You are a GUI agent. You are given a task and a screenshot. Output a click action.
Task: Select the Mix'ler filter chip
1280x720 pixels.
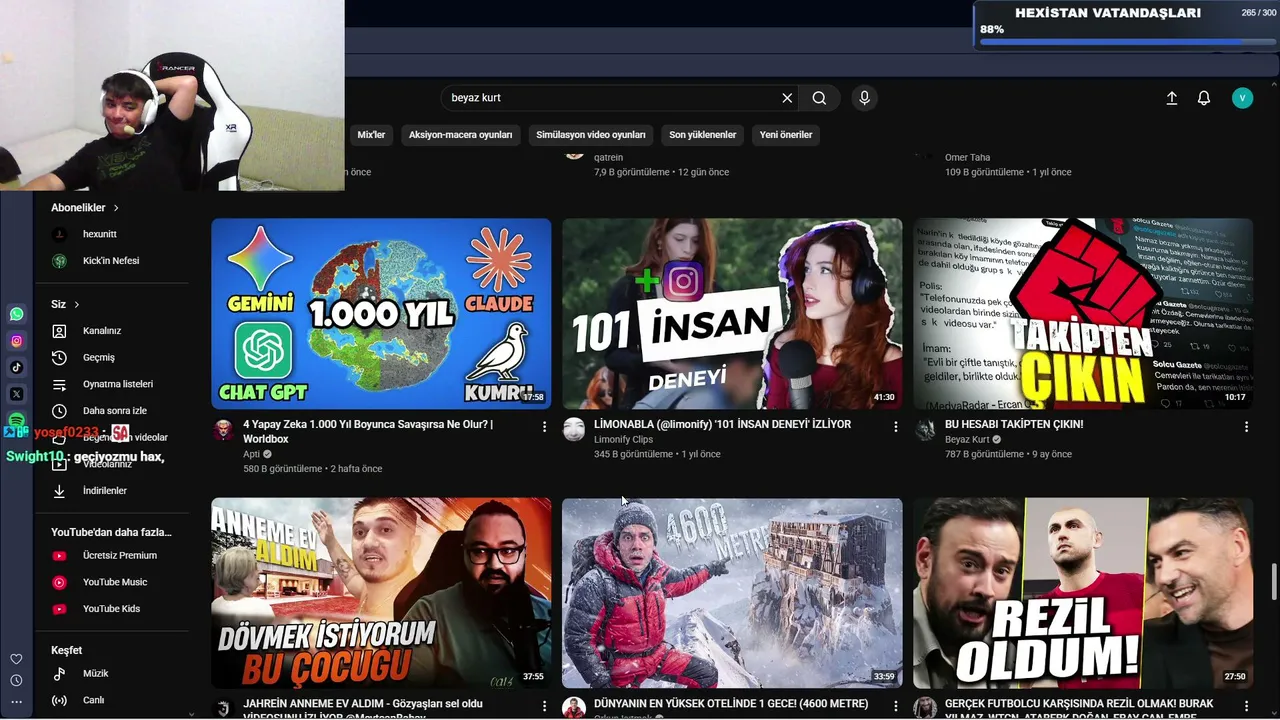[x=371, y=135]
